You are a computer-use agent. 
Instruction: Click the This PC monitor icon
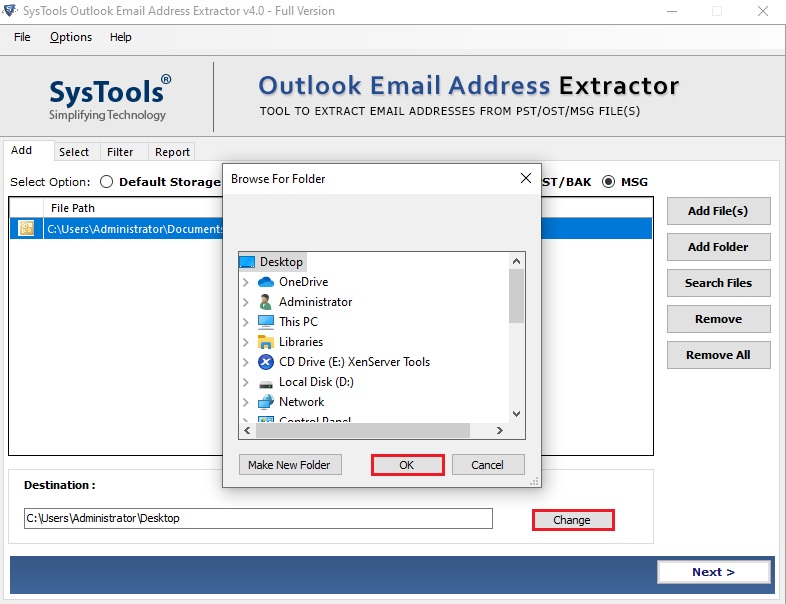point(266,322)
